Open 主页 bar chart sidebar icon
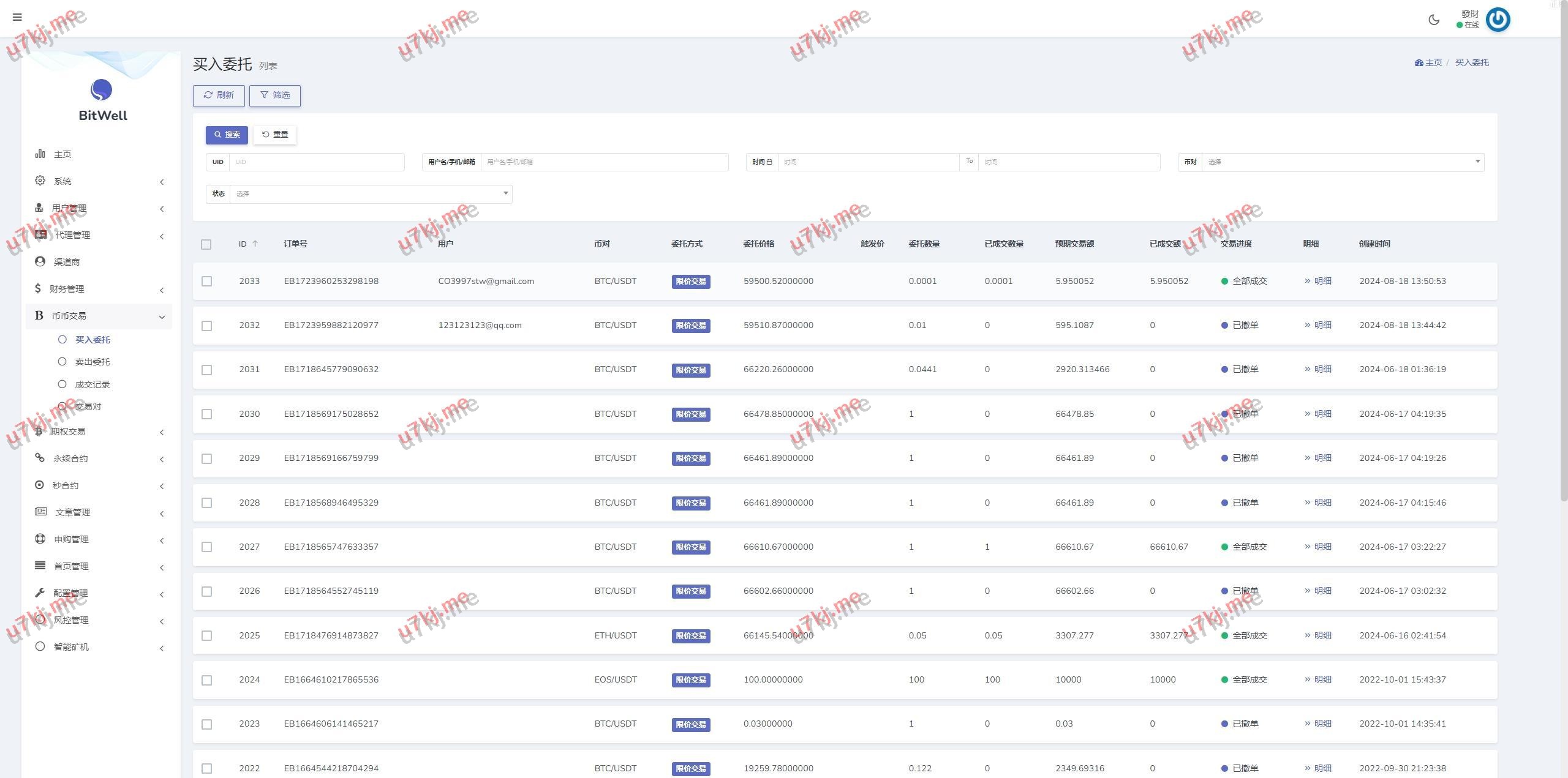This screenshot has height=778, width=1568. [x=40, y=154]
